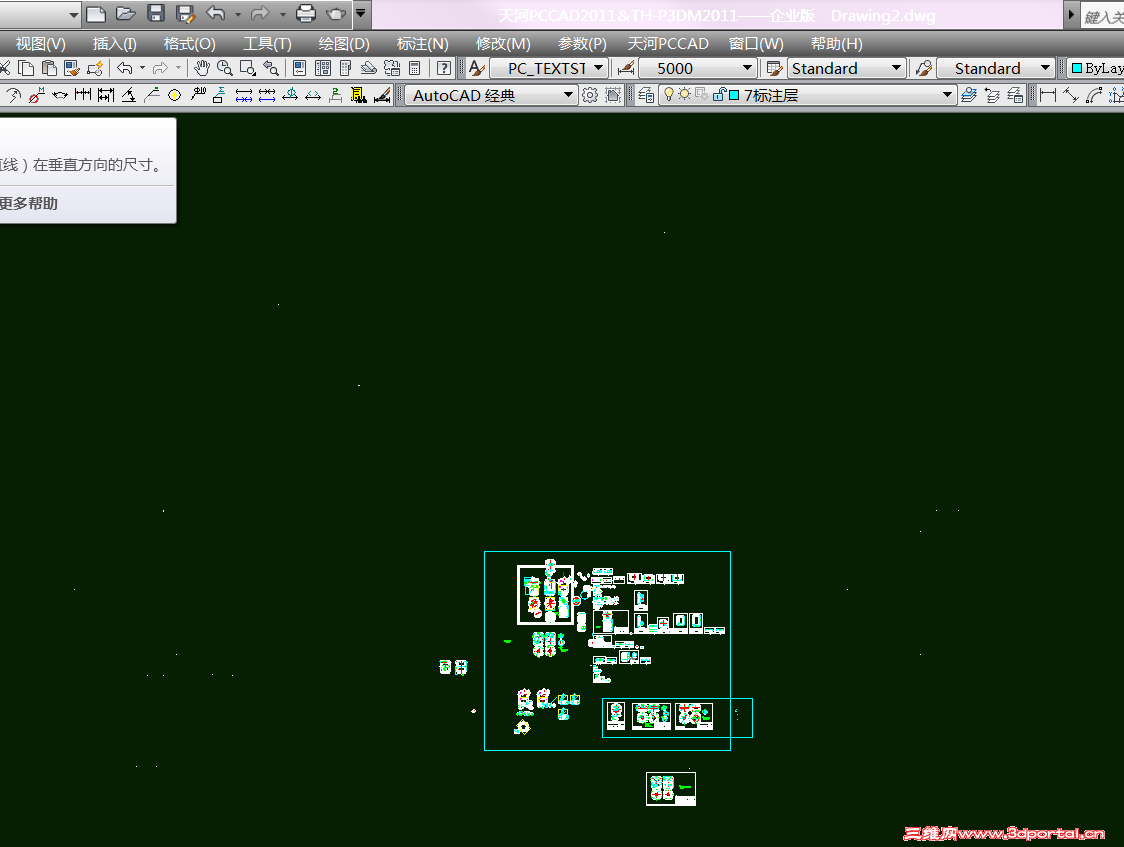Viewport: 1124px width, 847px height.
Task: Open a file using the folder icon
Action: (x=125, y=14)
